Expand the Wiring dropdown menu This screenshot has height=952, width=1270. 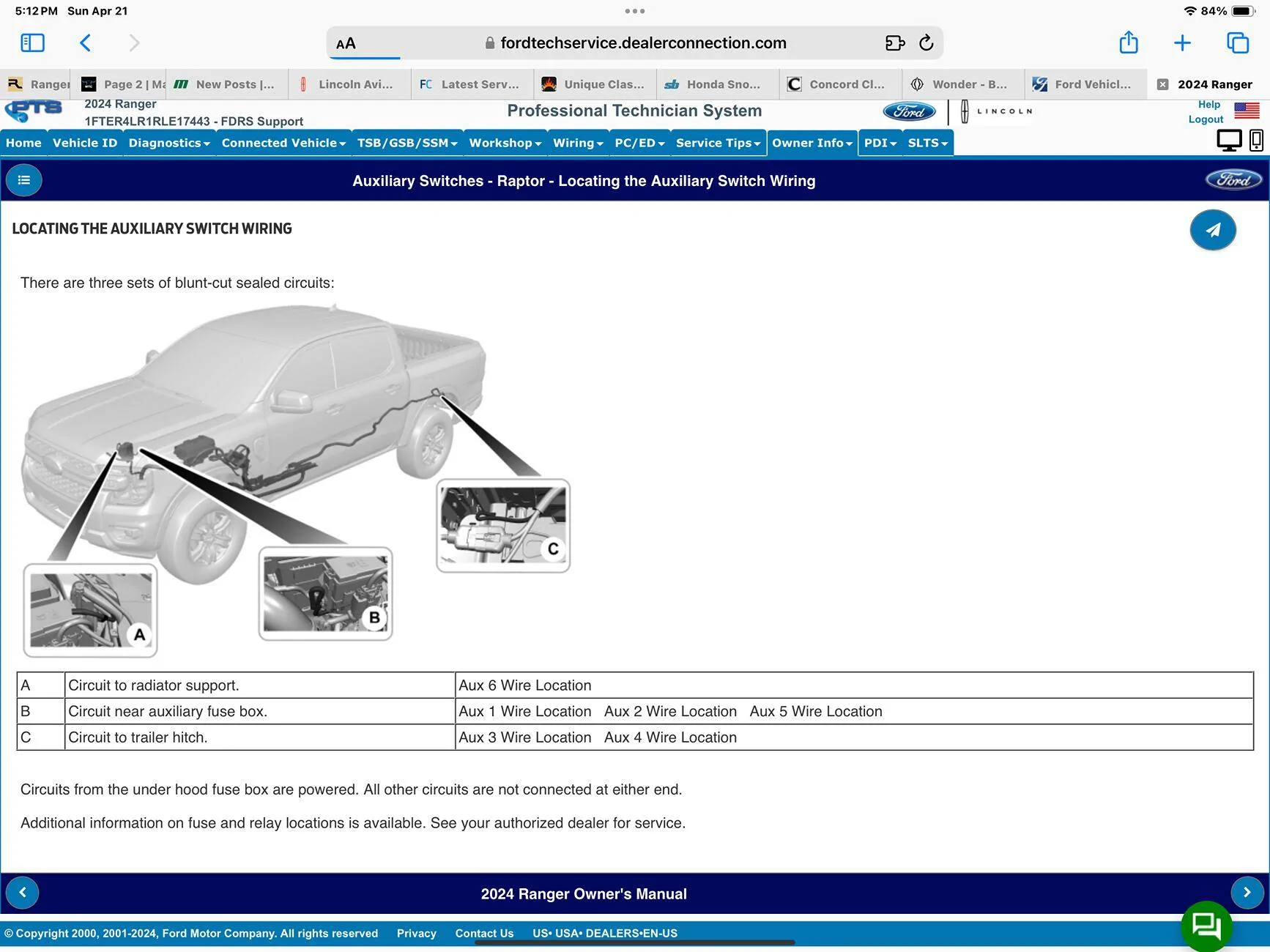(577, 143)
